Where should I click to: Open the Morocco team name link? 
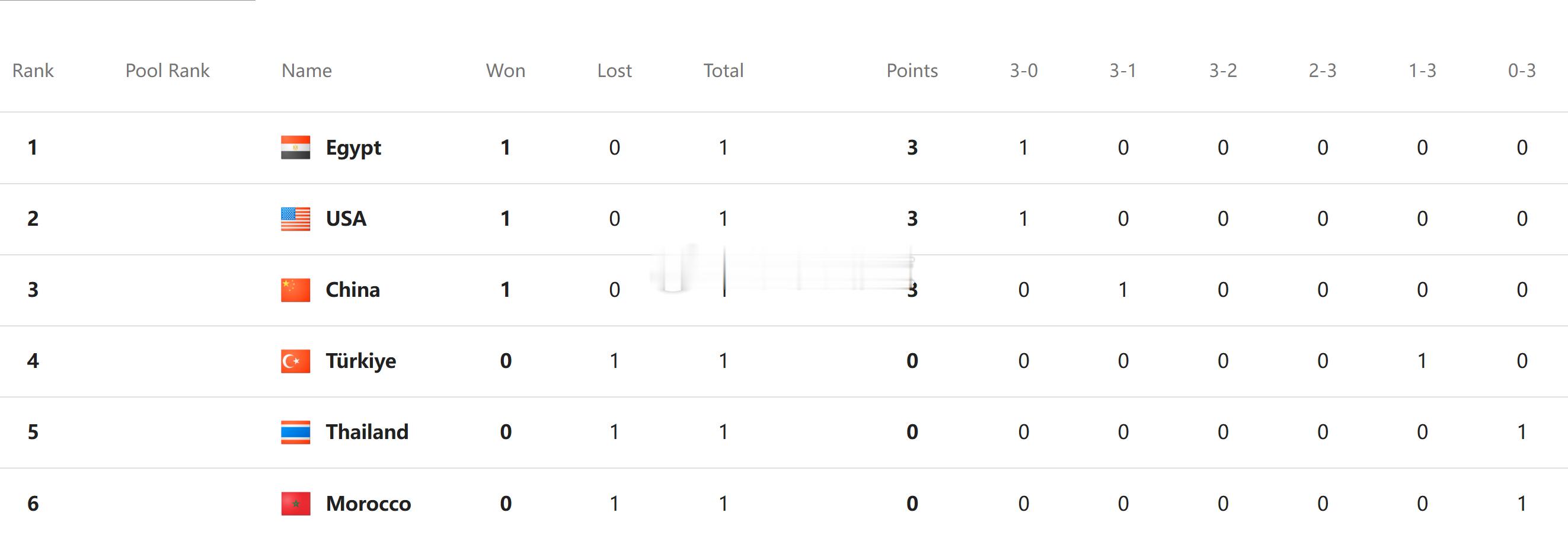tap(368, 504)
